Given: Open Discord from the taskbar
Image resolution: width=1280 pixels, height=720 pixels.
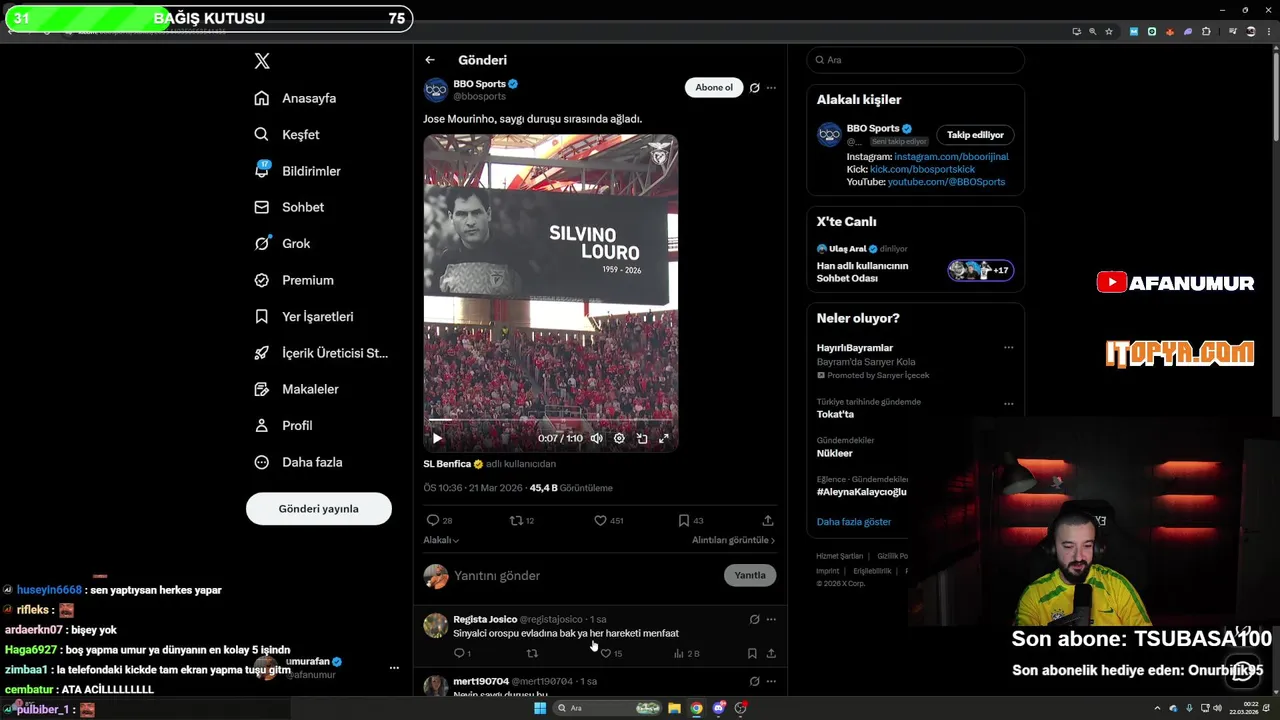Looking at the screenshot, I should [718, 708].
